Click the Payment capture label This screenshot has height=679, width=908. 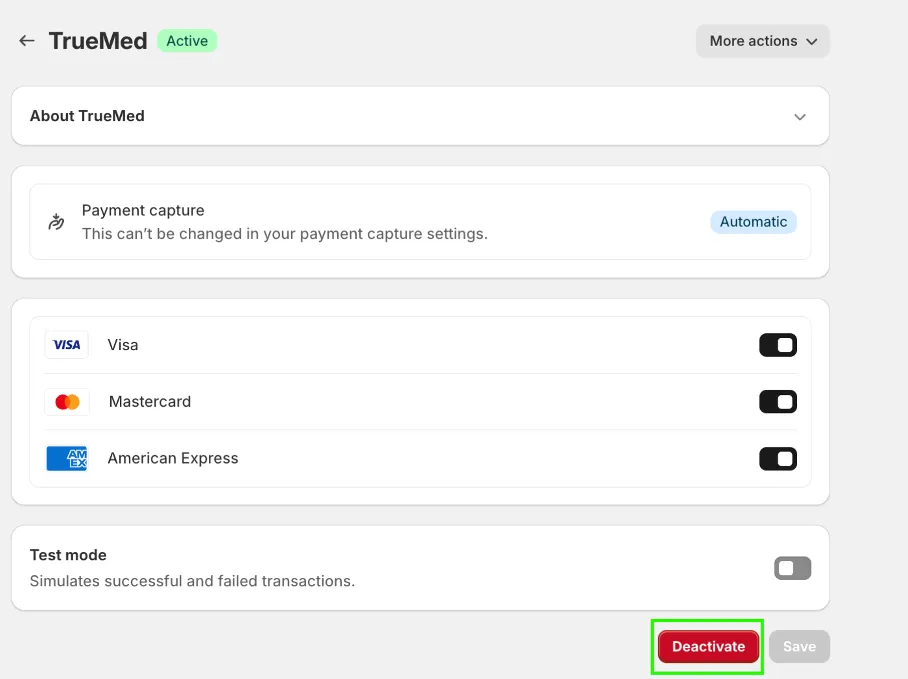tap(143, 210)
